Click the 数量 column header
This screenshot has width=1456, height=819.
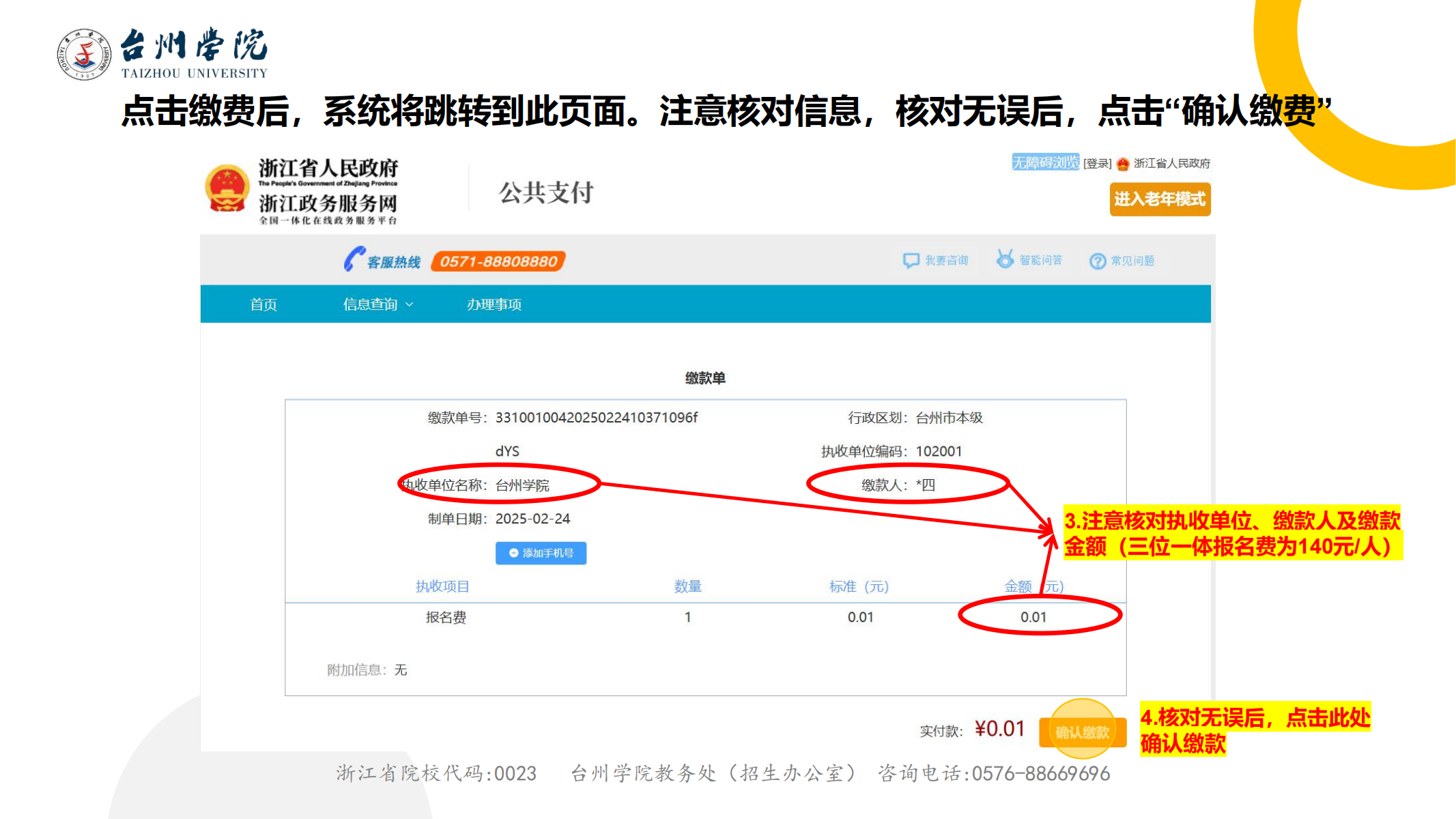(x=687, y=586)
